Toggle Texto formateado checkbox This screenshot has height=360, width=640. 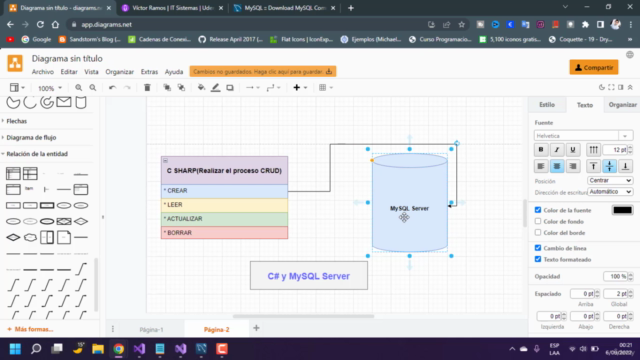click(538, 259)
